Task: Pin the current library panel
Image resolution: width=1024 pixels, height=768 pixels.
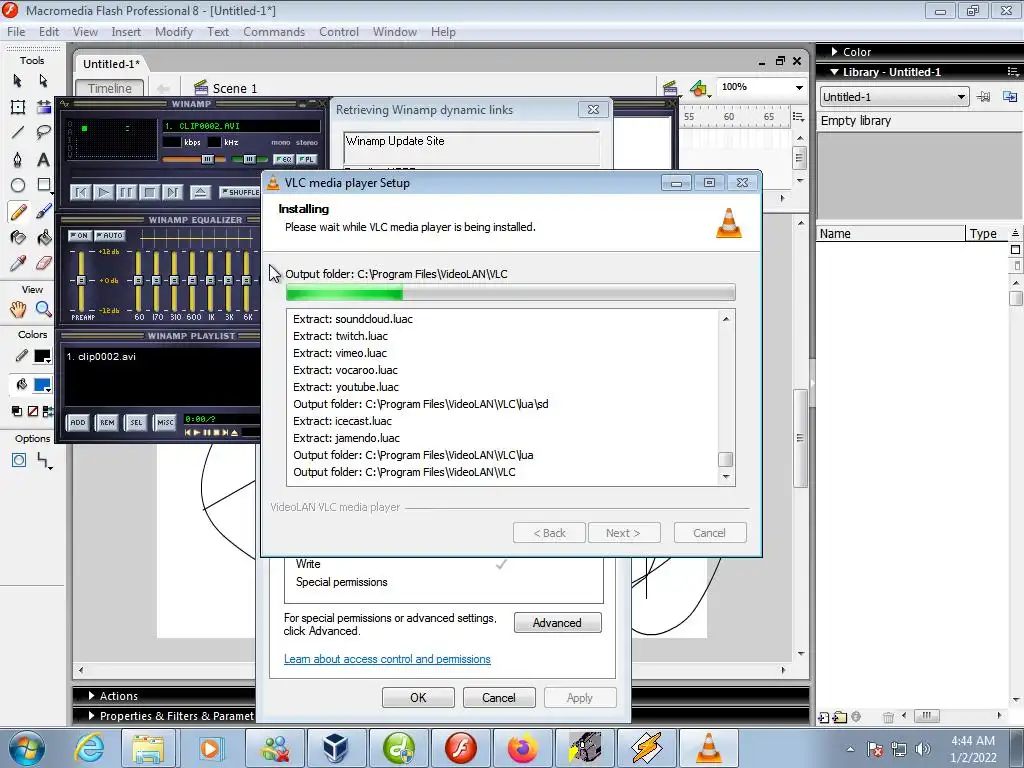Action: coord(984,97)
